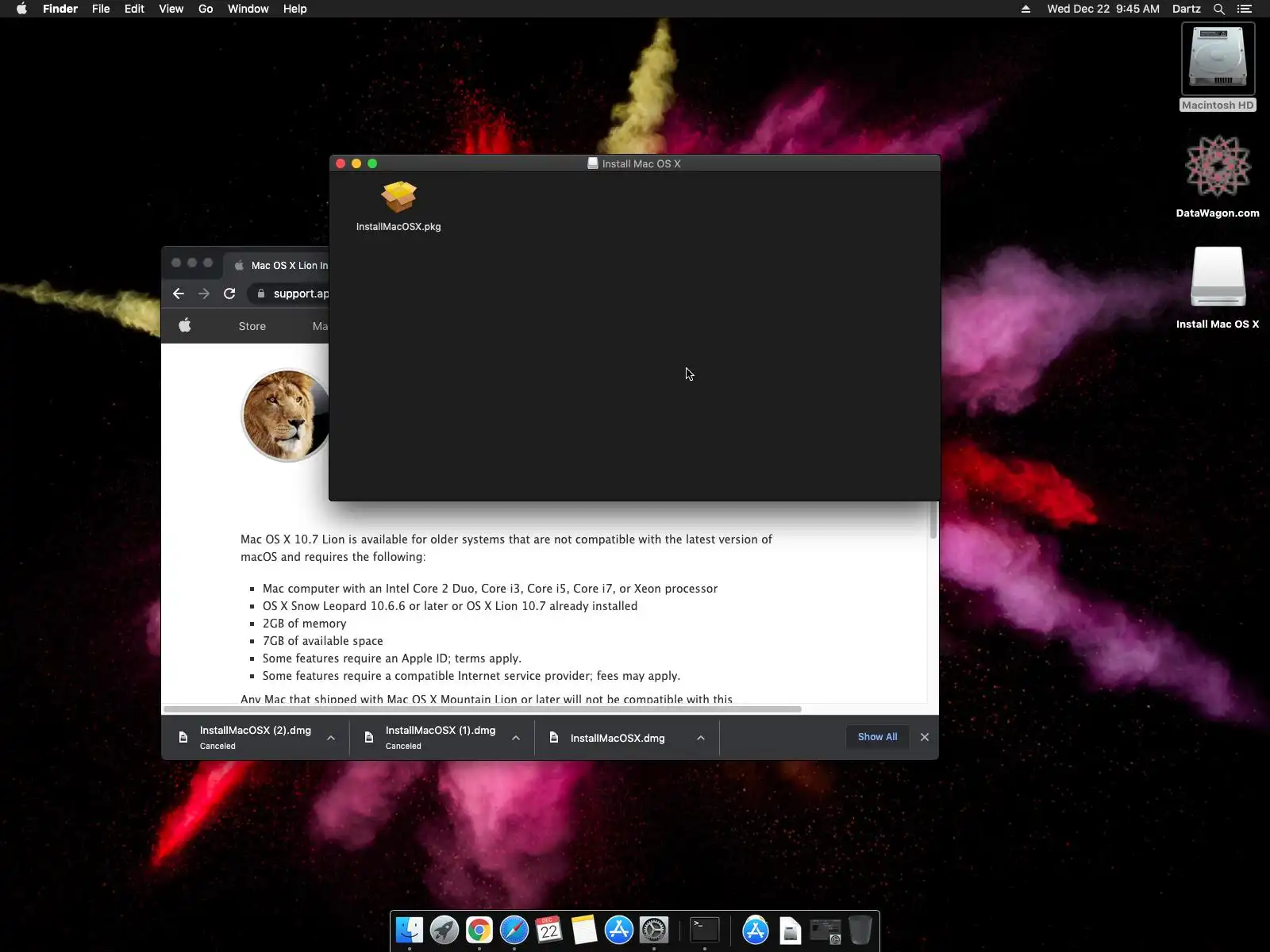Go back in the Chrome window
The height and width of the screenshot is (952, 1270).
coord(179,294)
